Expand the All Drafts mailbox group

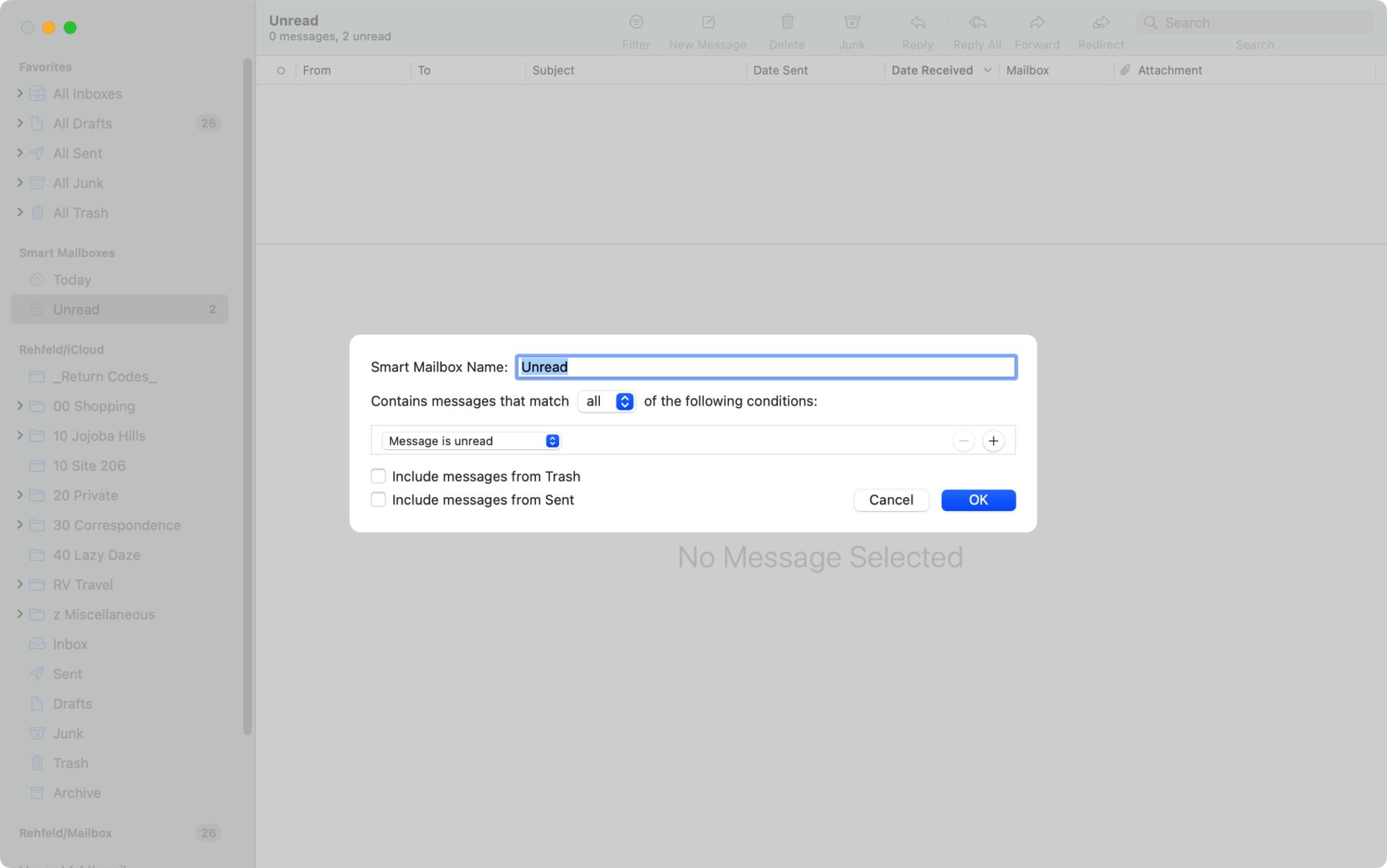20,123
